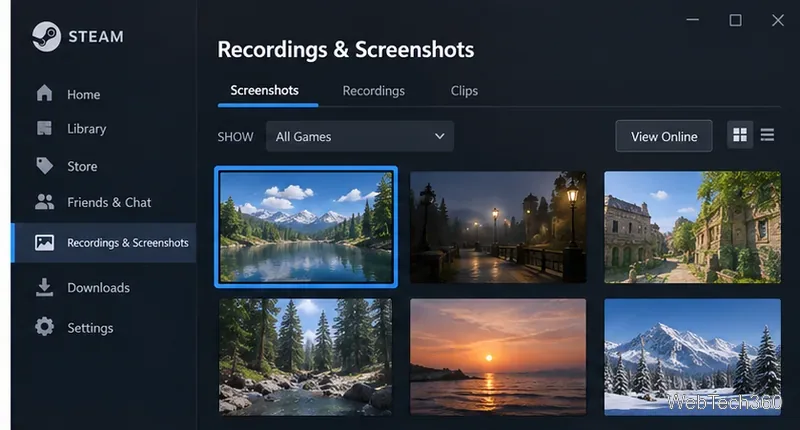Open Settings sidebar label
800x430 pixels.
(90, 328)
